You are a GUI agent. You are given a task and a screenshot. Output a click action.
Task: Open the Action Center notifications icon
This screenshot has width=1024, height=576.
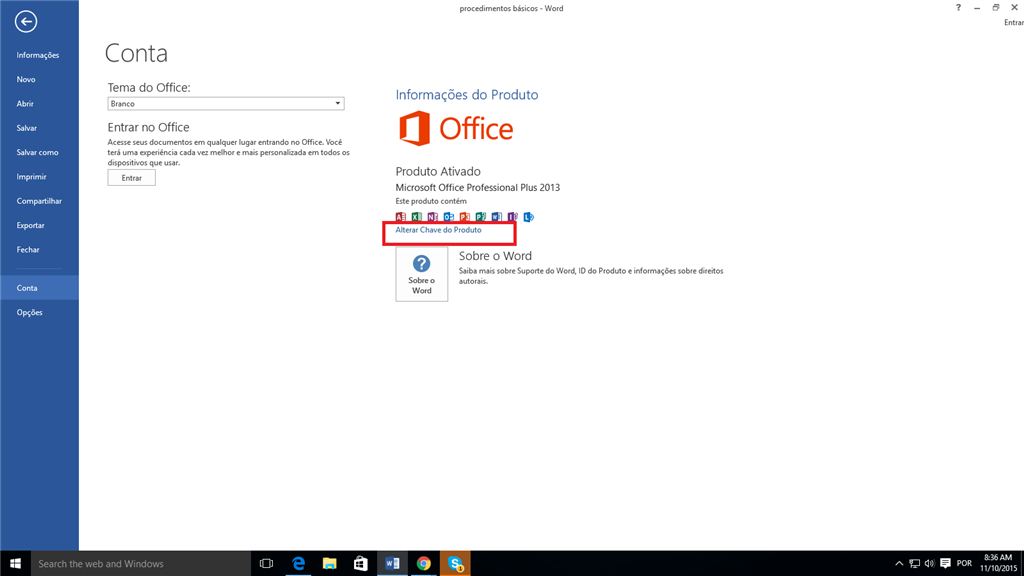click(945, 564)
